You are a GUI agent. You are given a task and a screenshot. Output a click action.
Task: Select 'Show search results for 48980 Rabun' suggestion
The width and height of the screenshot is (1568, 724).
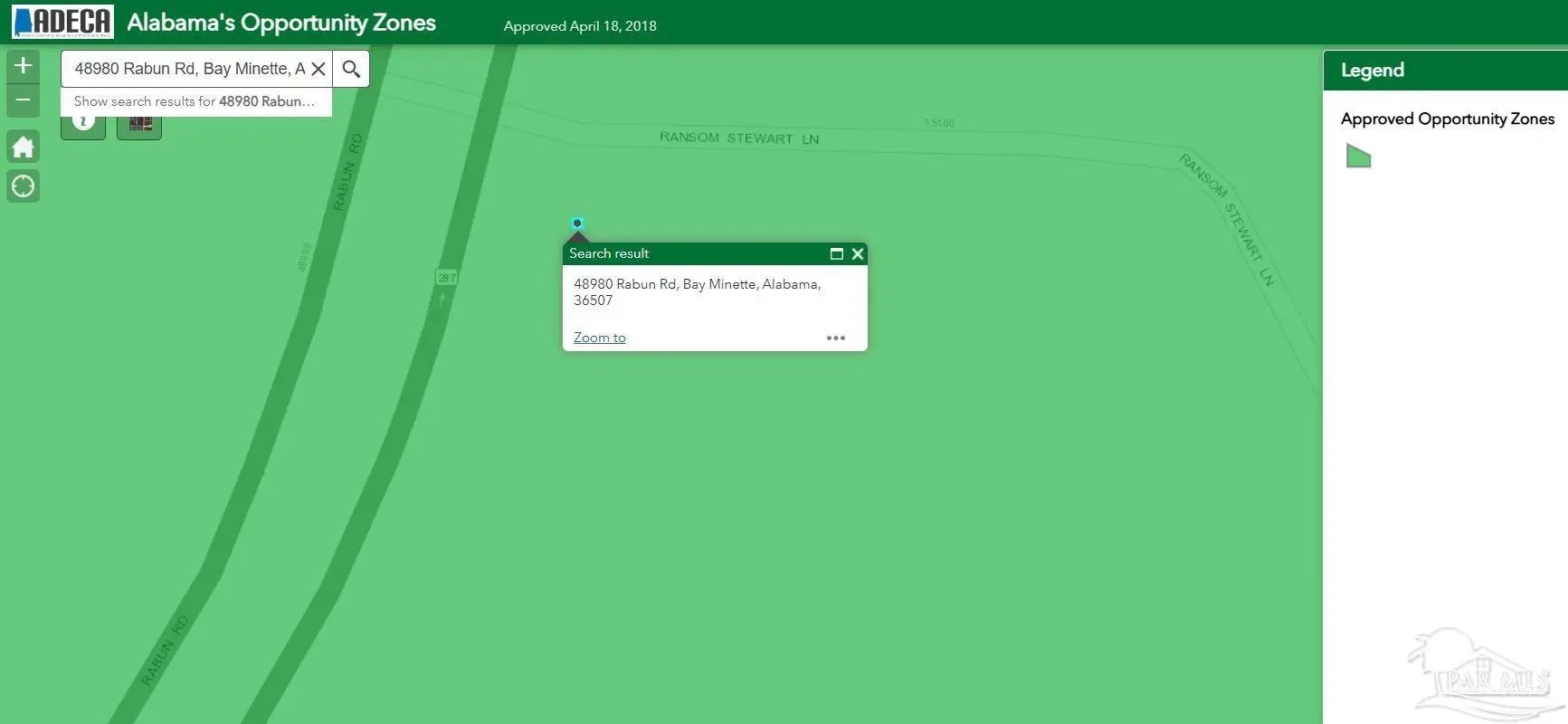click(x=195, y=101)
